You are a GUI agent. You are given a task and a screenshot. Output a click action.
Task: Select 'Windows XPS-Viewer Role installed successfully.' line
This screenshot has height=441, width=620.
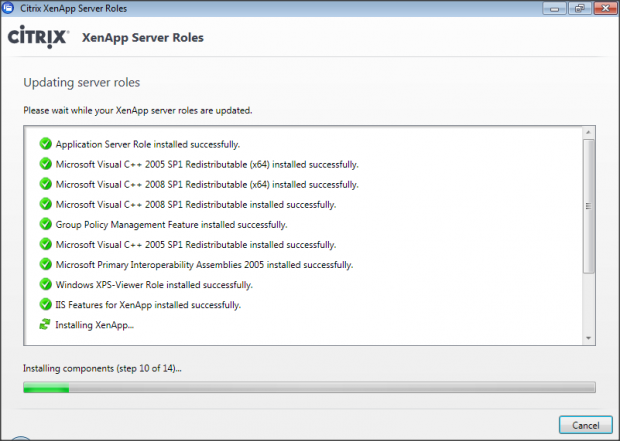click(154, 285)
